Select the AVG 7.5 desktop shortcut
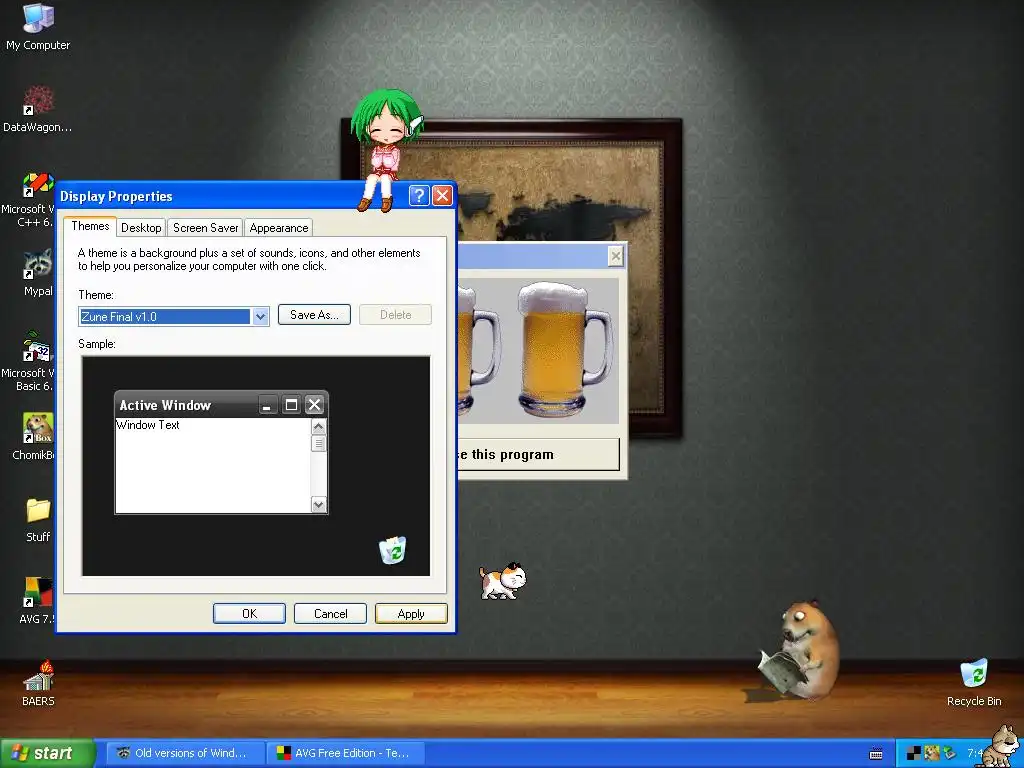The height and width of the screenshot is (768, 1024). [38, 601]
